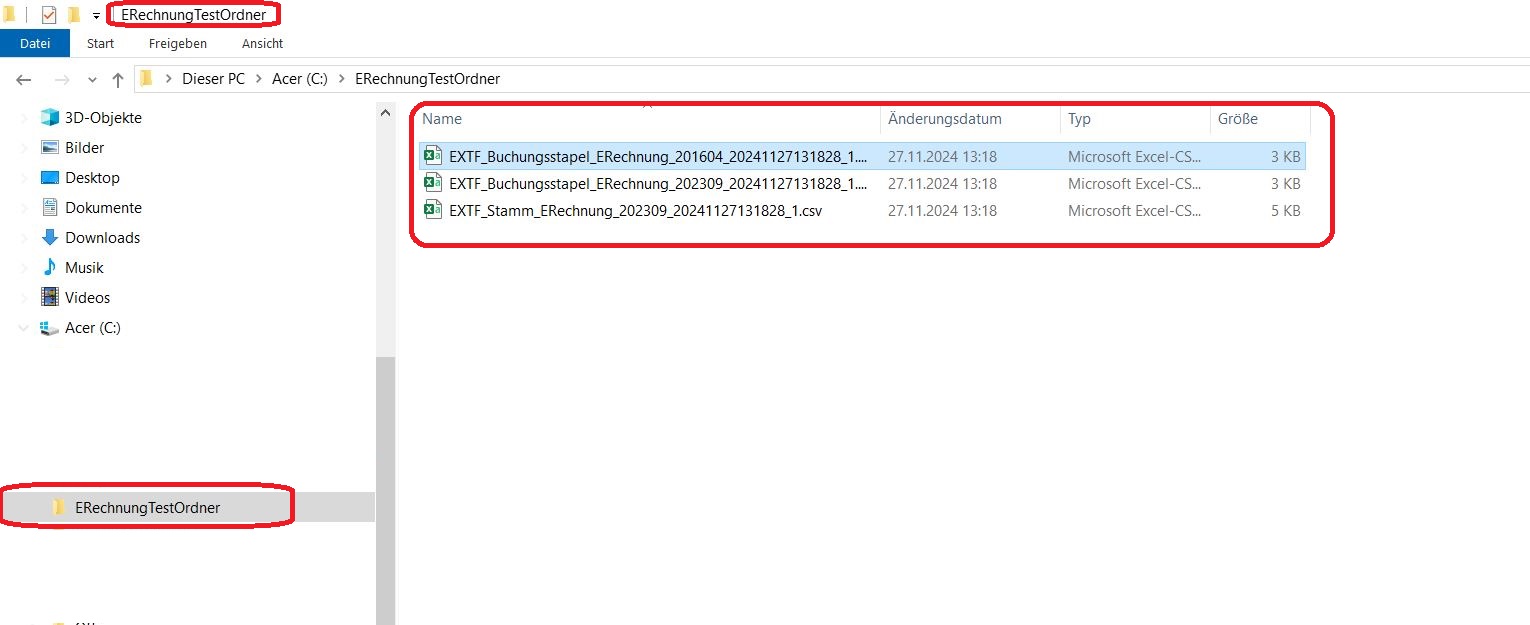The image size is (1530, 625).
Task: Open the quick access toolbar customize dropdown
Action: click(x=96, y=16)
